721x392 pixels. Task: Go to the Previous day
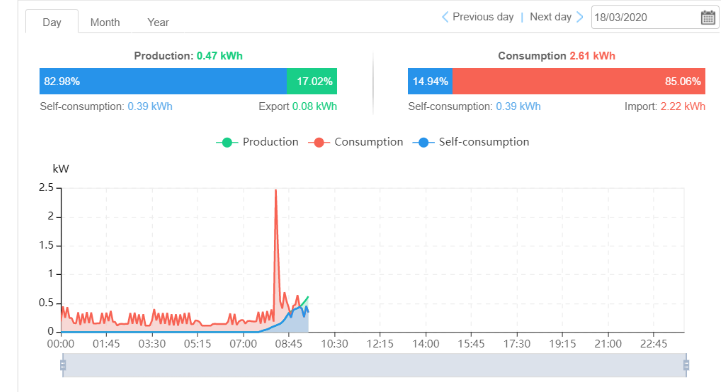(483, 17)
